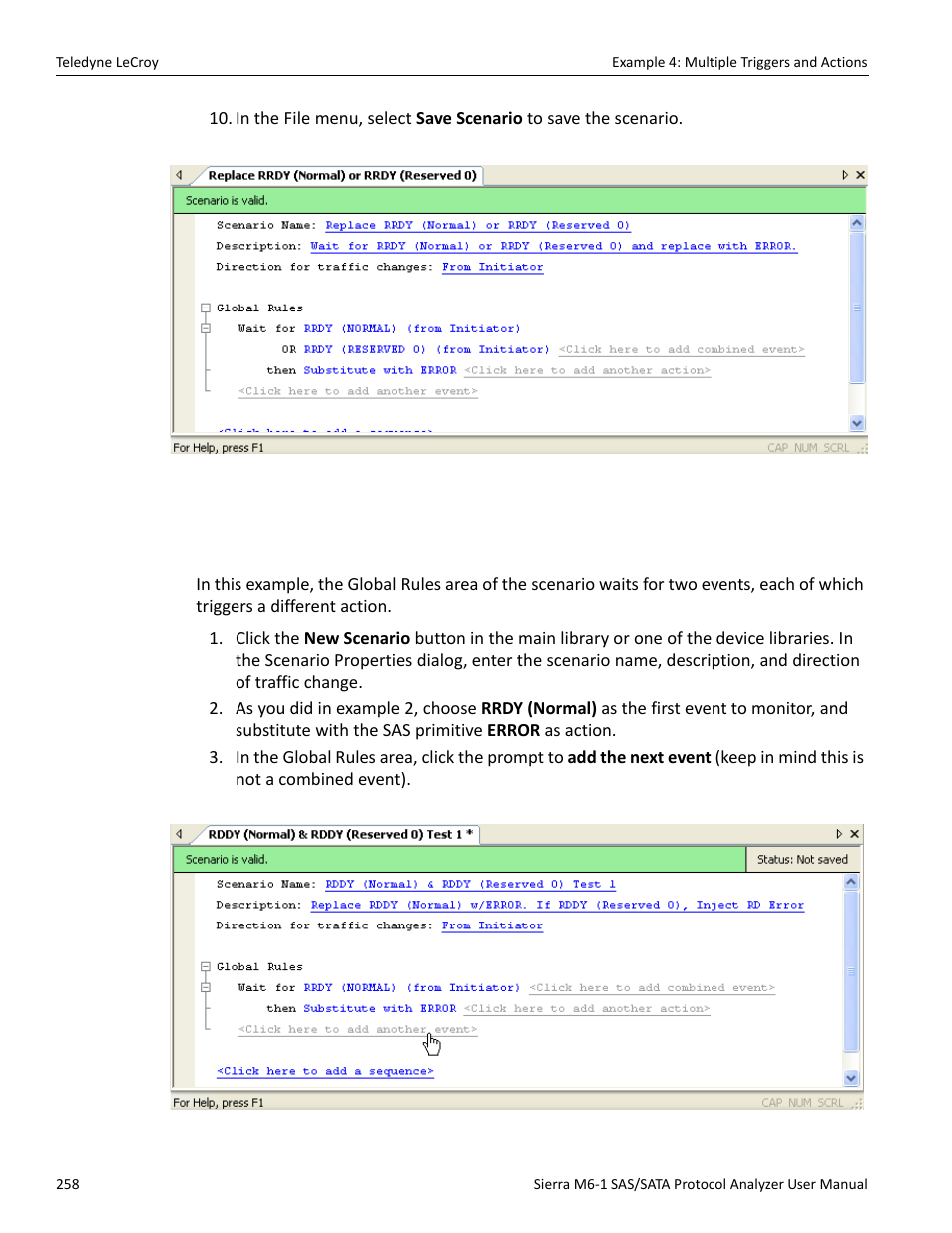Screen dimensions: 952x1233
Task: Click page header 'Example 4: Multiple Triggers and Actions'
Action: click(739, 62)
